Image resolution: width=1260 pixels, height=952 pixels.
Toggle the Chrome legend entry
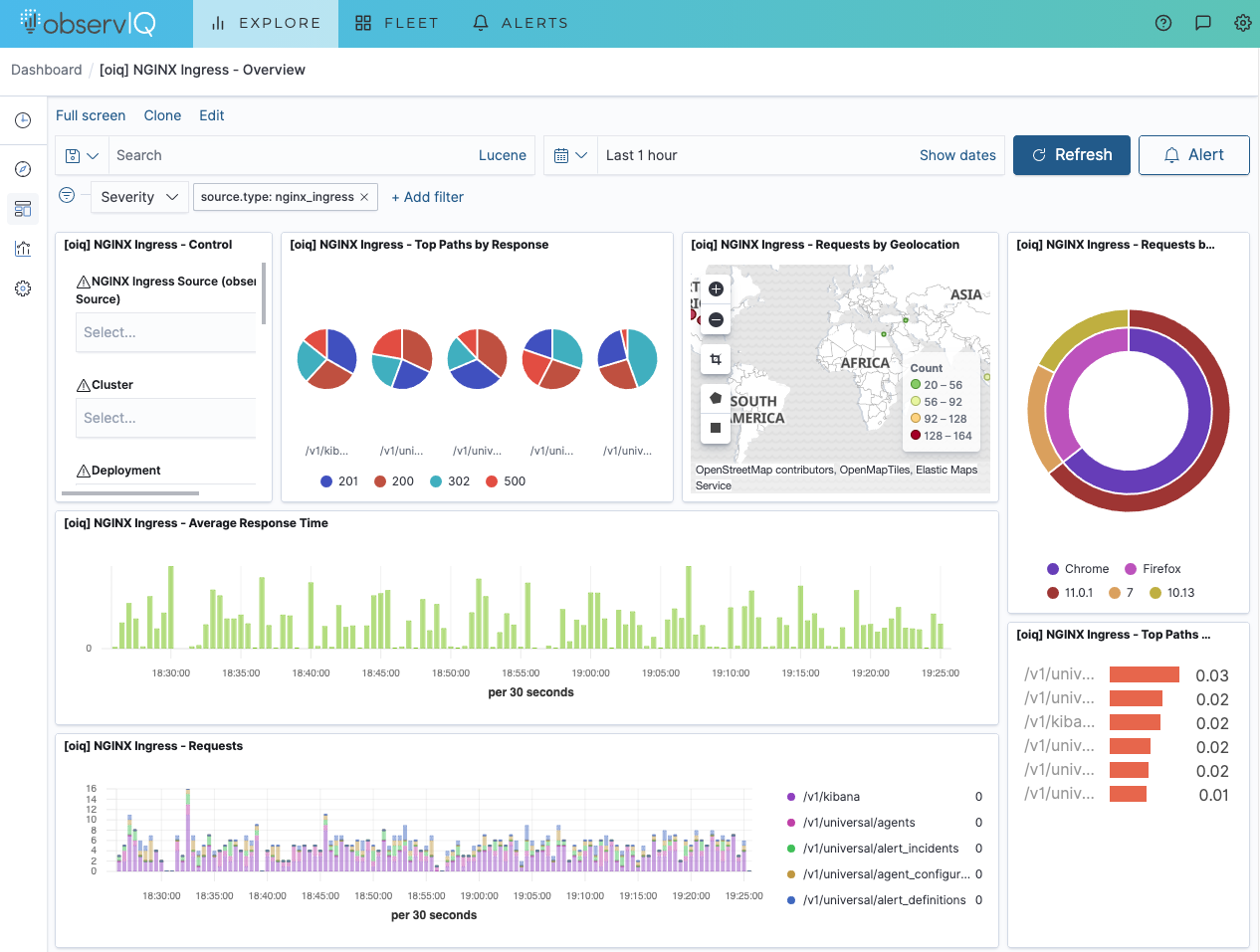click(x=1078, y=569)
